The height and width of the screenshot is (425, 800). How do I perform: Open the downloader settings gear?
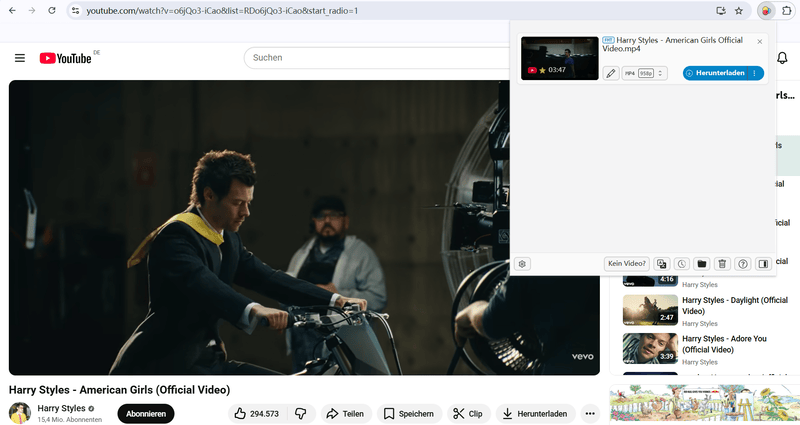[x=522, y=264]
